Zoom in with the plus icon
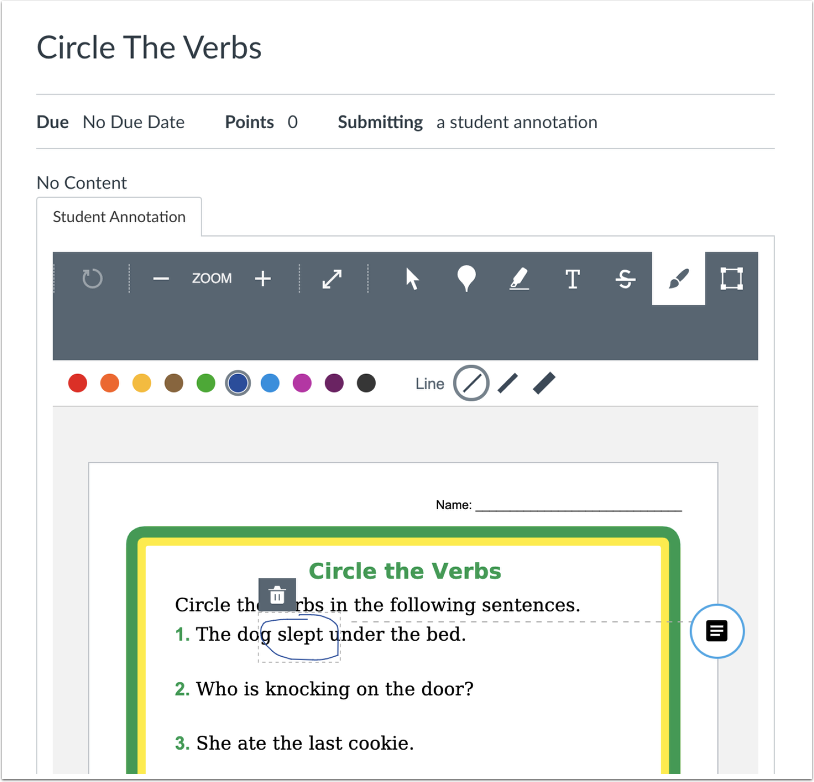This screenshot has width=814, height=782. point(263,279)
